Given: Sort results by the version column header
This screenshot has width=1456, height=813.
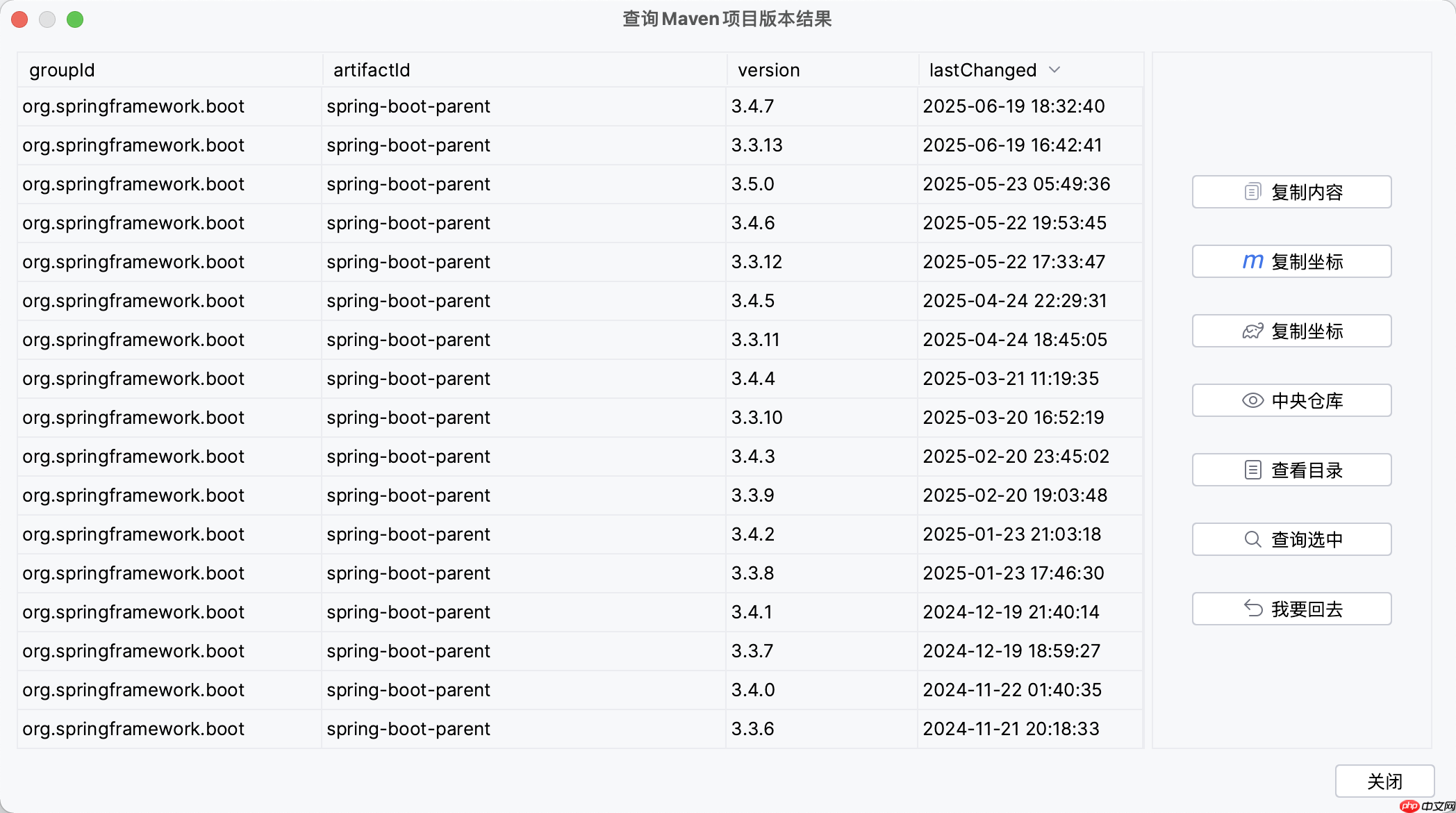Looking at the screenshot, I should [x=768, y=69].
